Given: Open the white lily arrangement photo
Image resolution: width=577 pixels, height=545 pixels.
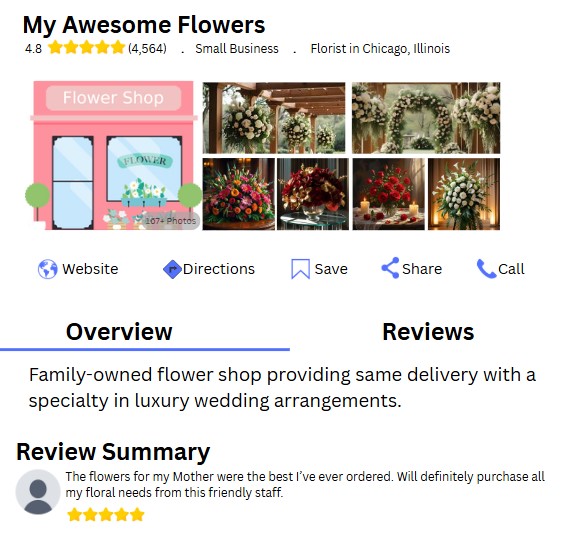Looking at the screenshot, I should click(464, 194).
